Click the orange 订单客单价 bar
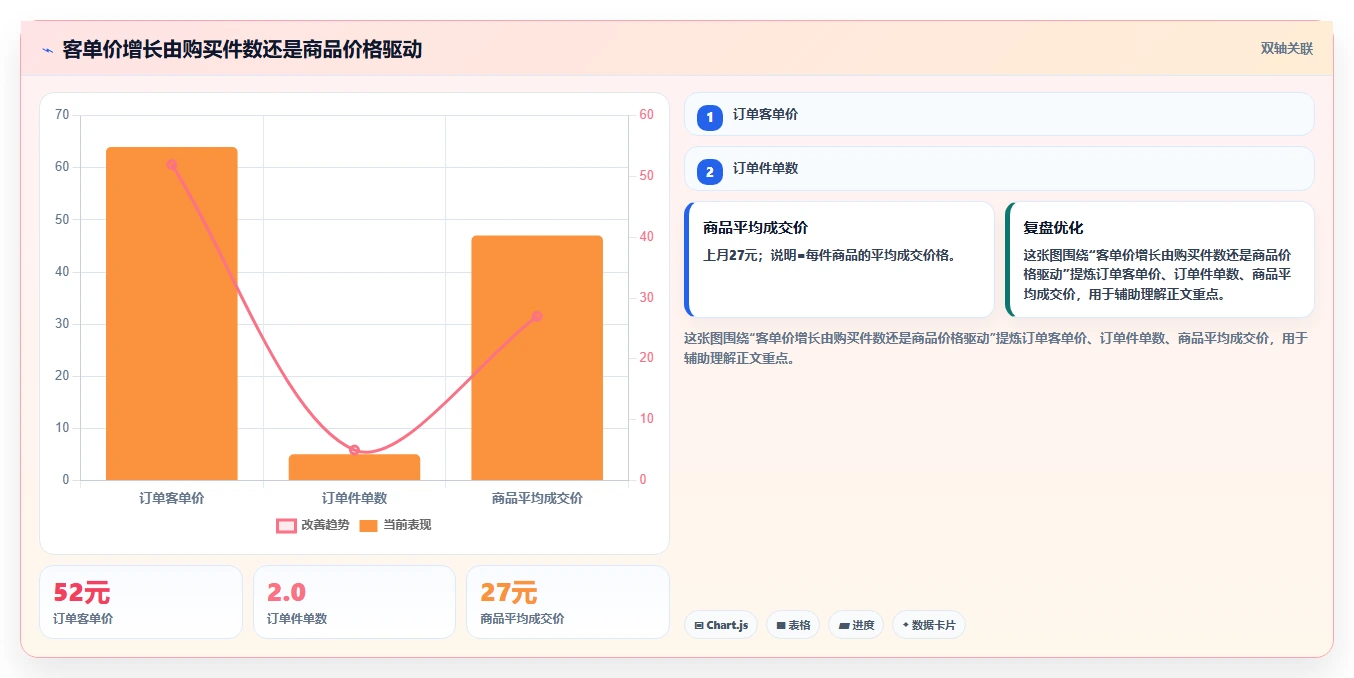Image resolution: width=1354 pixels, height=678 pixels. click(x=172, y=314)
